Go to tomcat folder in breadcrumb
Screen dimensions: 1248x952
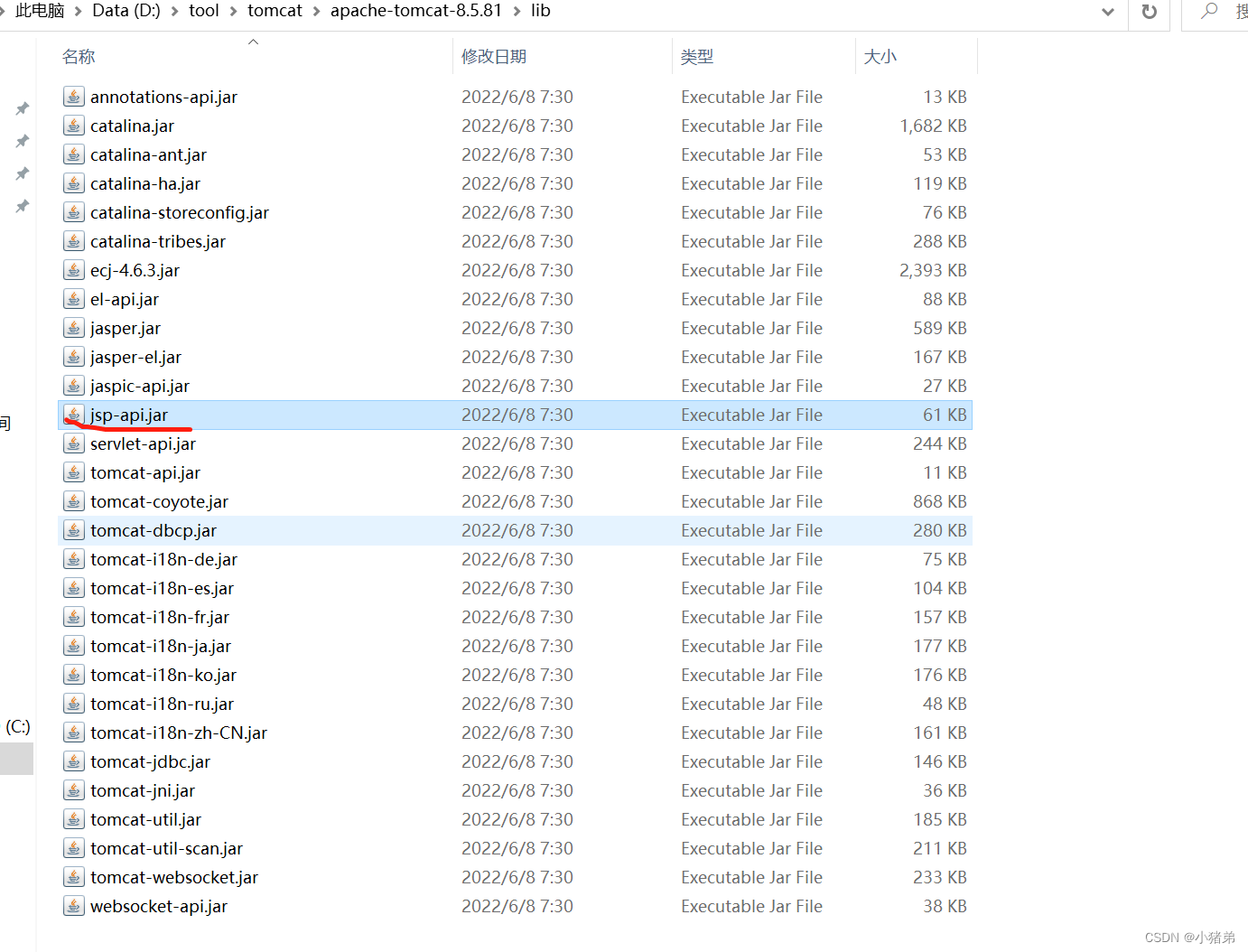pyautogui.click(x=275, y=11)
